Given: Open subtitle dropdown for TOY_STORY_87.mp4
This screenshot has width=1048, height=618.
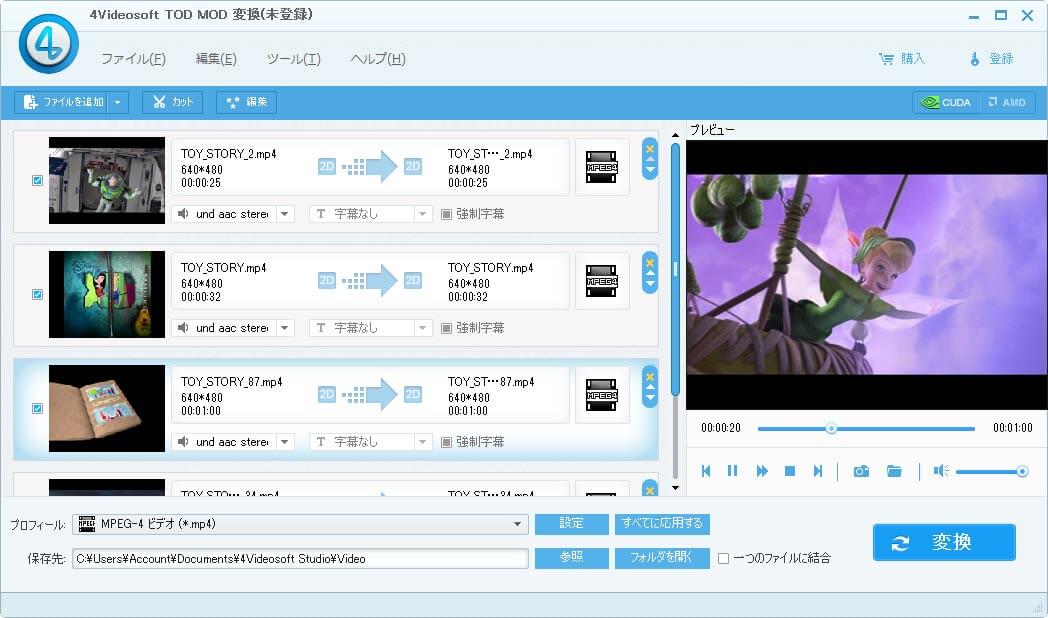Looking at the screenshot, I should (x=422, y=442).
